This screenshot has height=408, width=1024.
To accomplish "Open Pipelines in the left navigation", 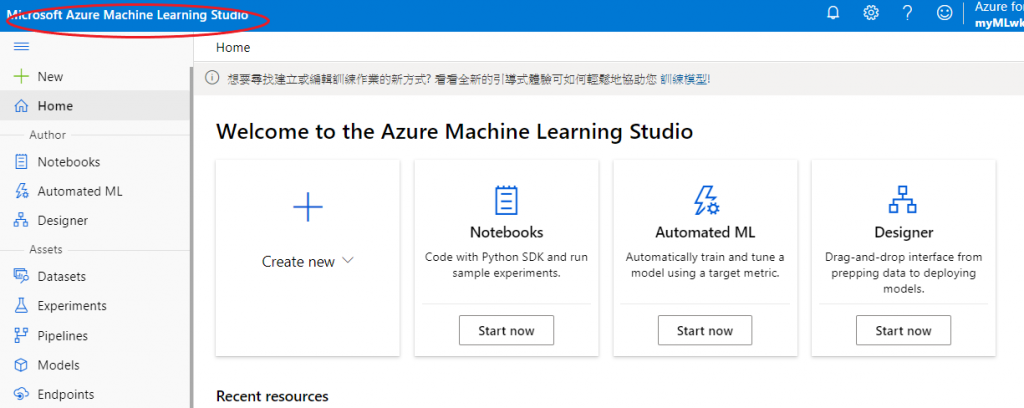I will click(x=62, y=336).
